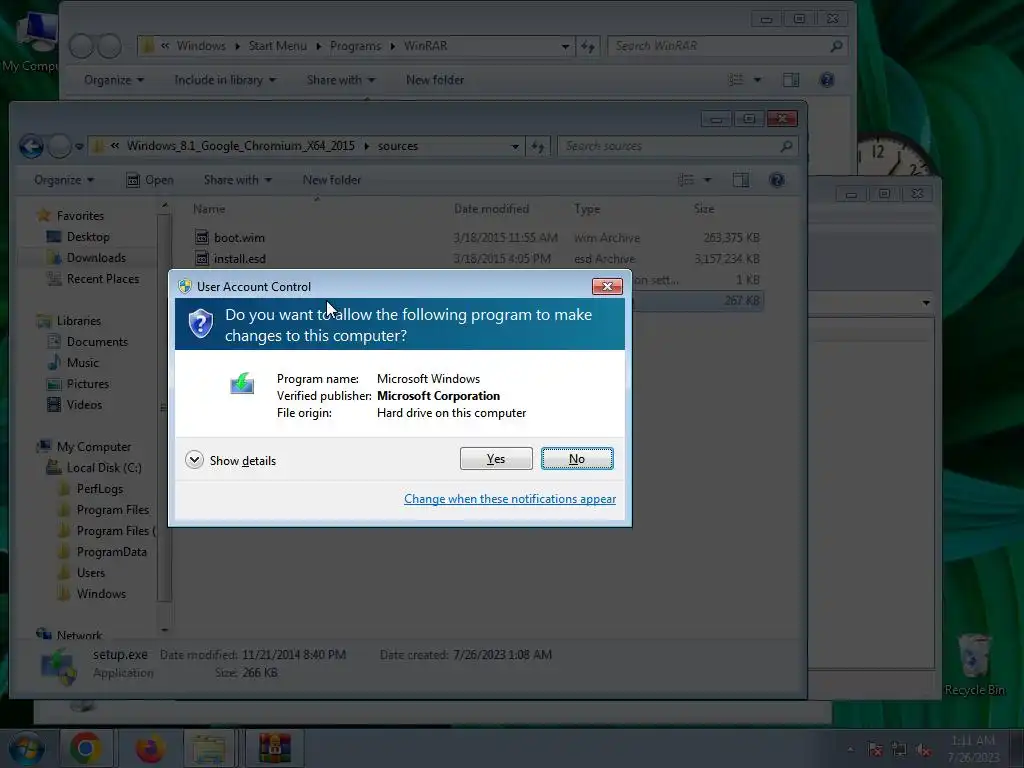
Task: Click Start Menu breadcrumb in WinRAR window
Action: [278, 46]
